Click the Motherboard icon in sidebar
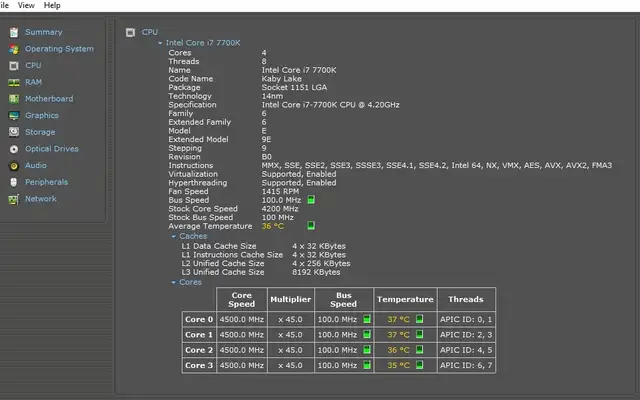This screenshot has width=640, height=400. pos(14,99)
